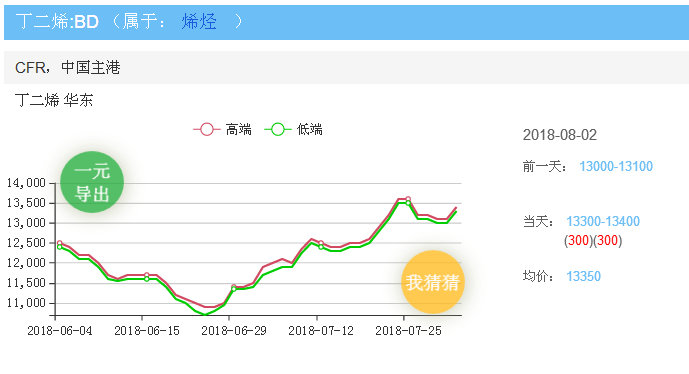This screenshot has width=689, height=374.
Task: Click the data marker at 2018-06-15
Action: [x=147, y=275]
